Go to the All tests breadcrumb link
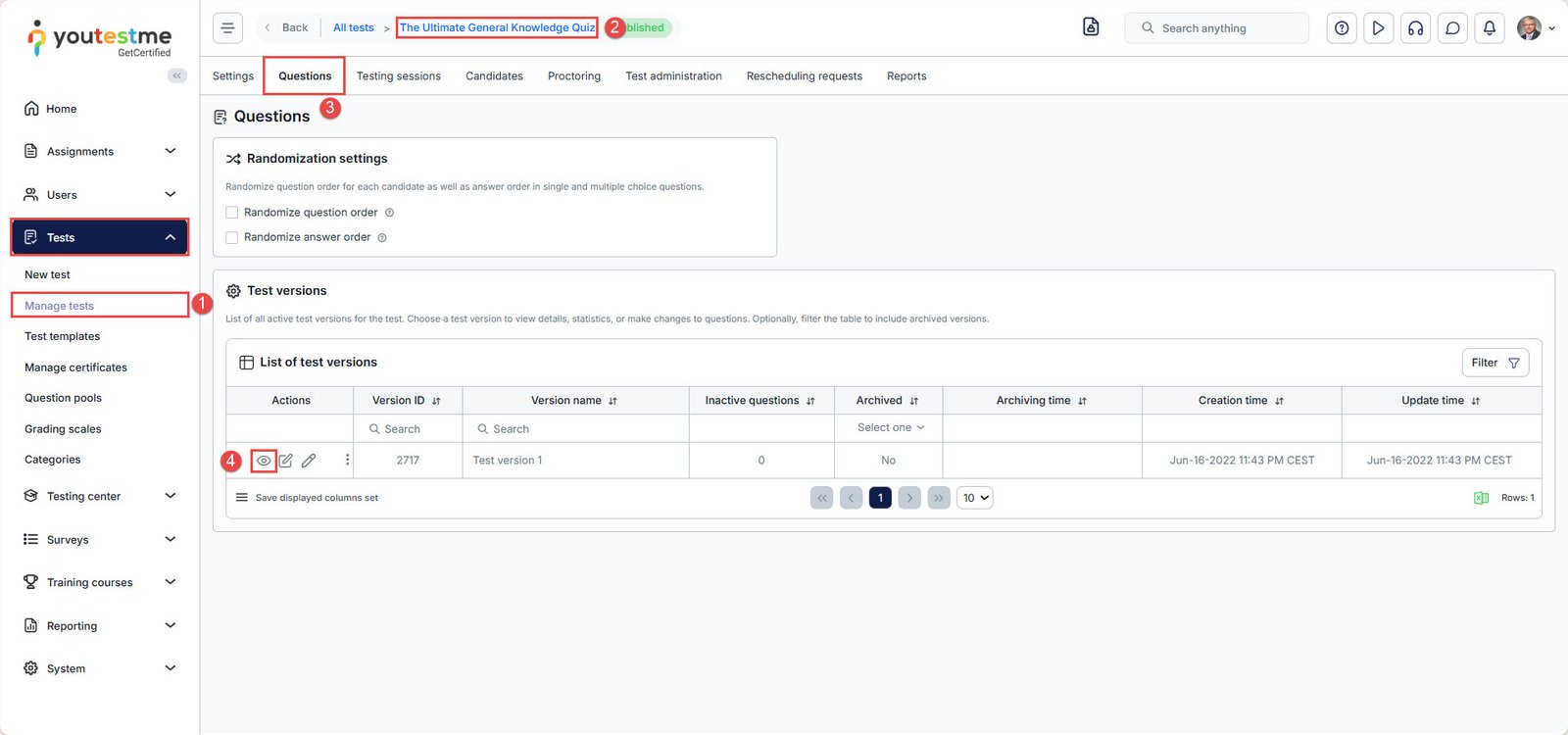 (353, 28)
